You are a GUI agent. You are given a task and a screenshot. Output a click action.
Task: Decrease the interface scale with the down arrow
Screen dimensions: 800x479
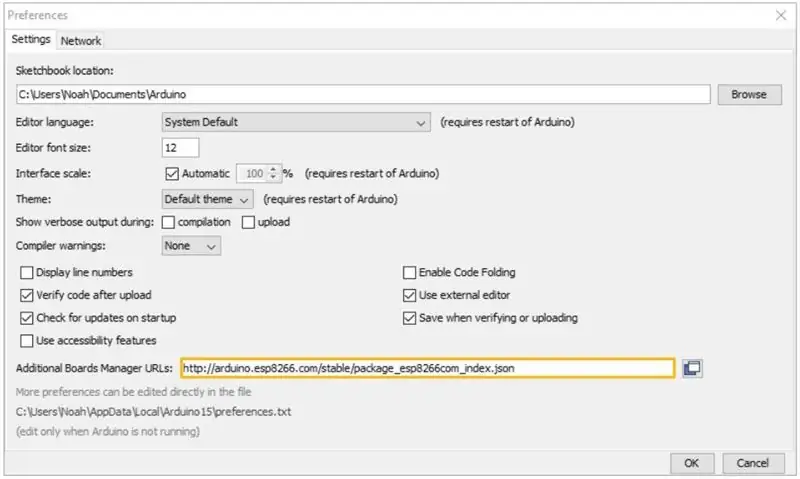[x=273, y=177]
